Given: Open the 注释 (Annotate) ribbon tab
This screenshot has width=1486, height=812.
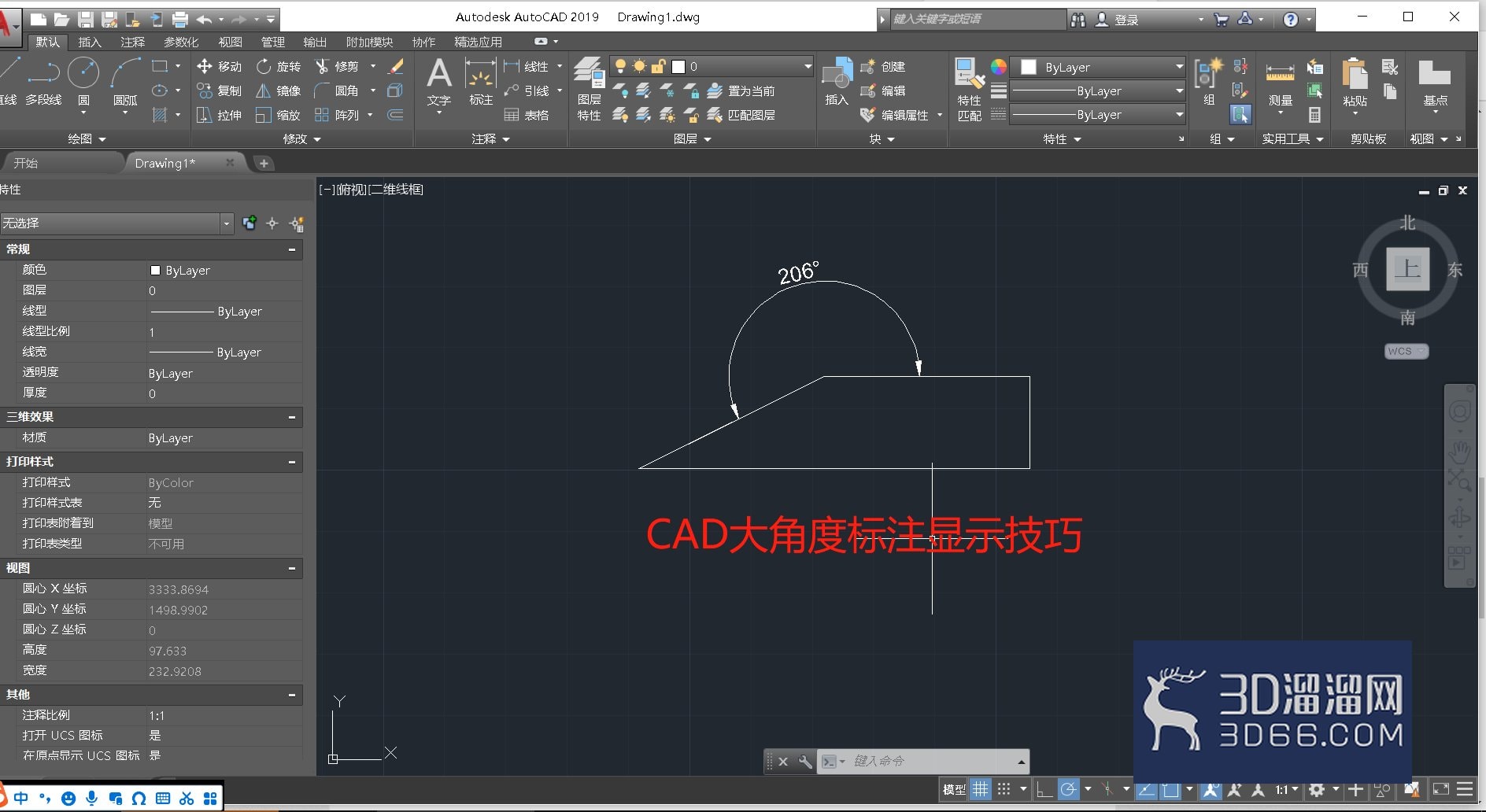Looking at the screenshot, I should (x=132, y=42).
